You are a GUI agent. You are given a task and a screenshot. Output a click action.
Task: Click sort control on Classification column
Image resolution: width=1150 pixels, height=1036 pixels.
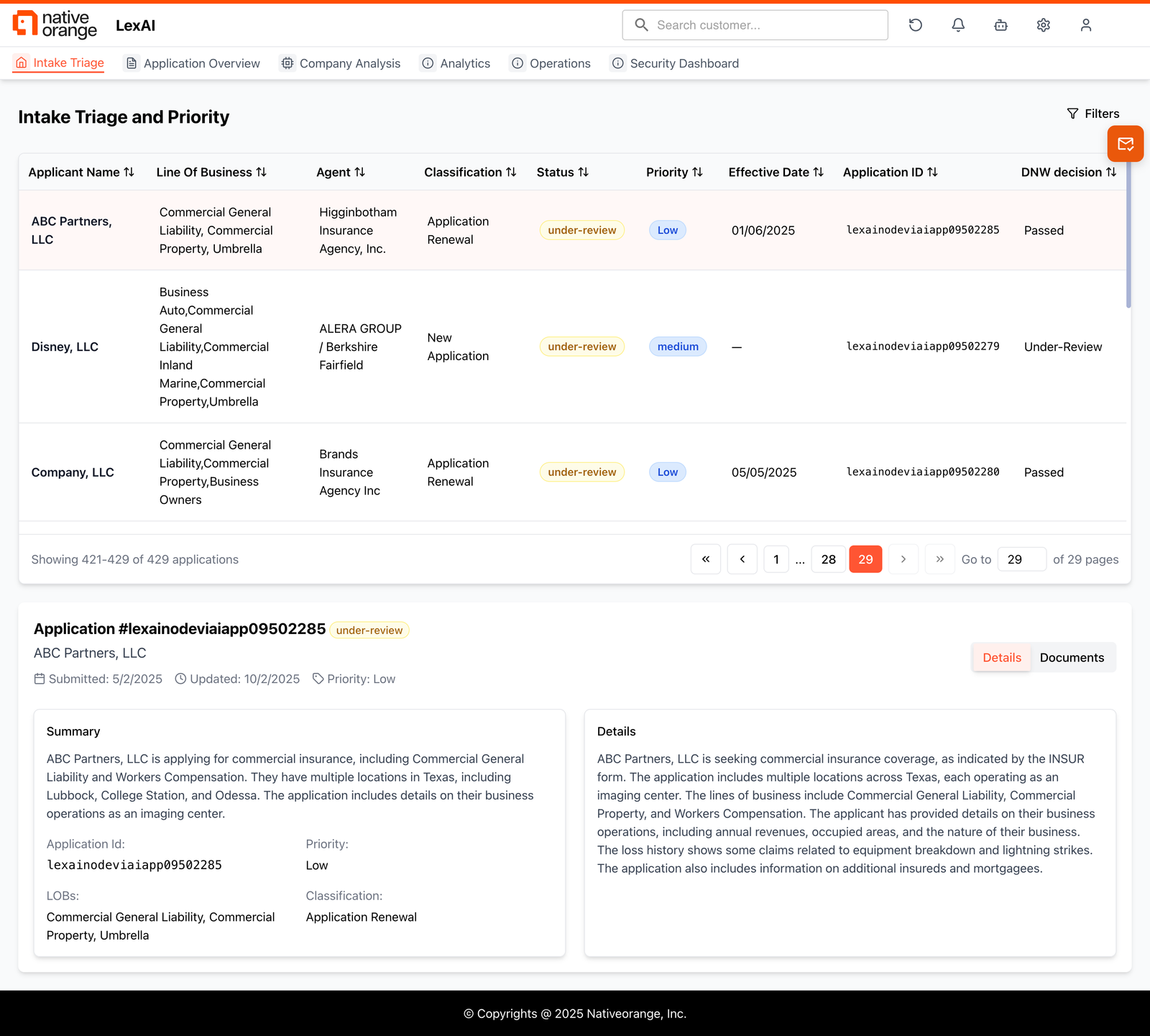[x=510, y=172]
